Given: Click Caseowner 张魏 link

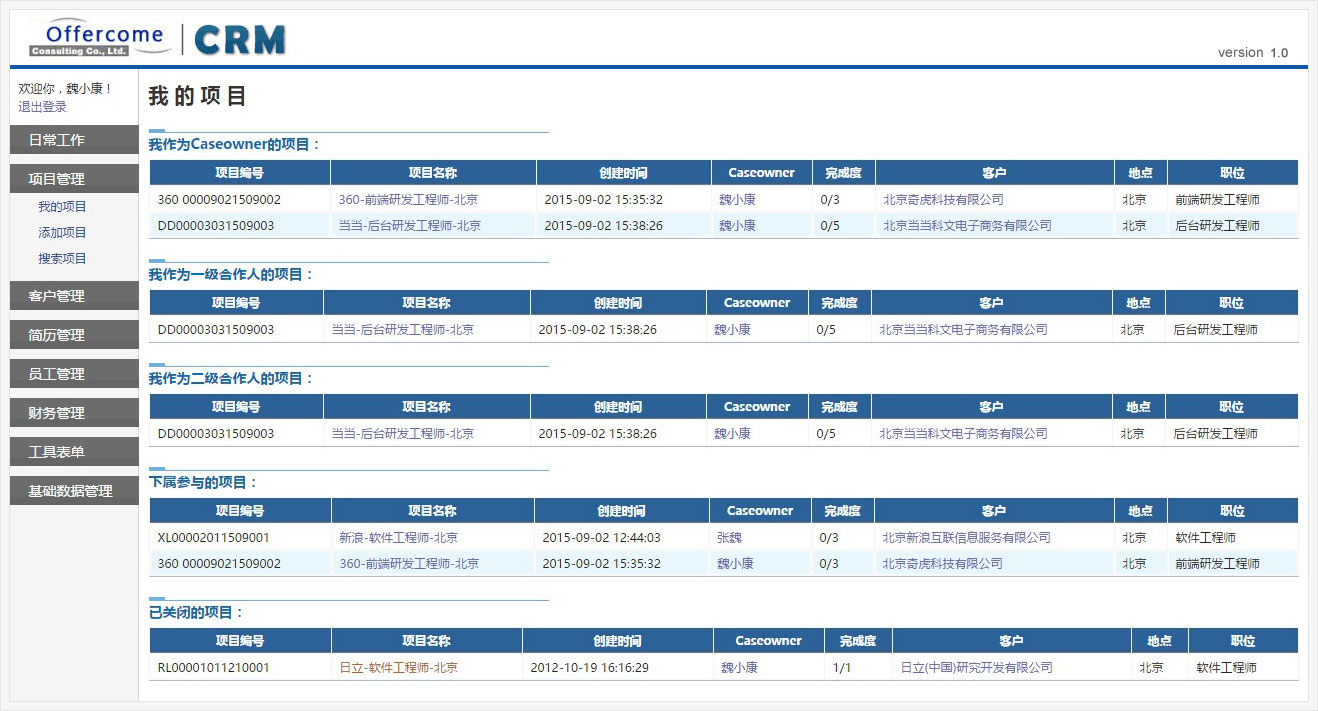Looking at the screenshot, I should (729, 538).
